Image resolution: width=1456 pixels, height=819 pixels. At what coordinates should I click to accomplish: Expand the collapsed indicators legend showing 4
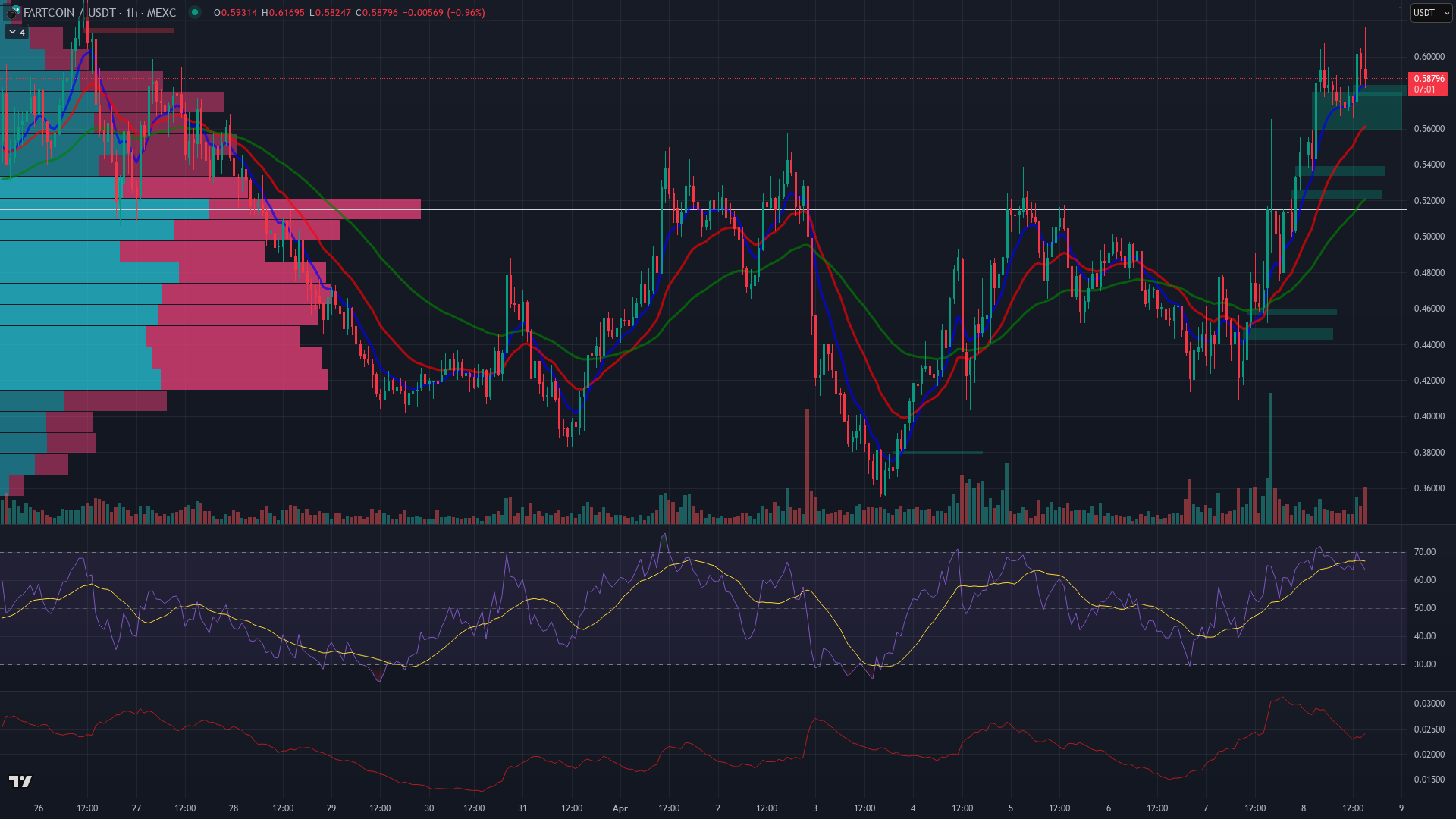(x=17, y=32)
